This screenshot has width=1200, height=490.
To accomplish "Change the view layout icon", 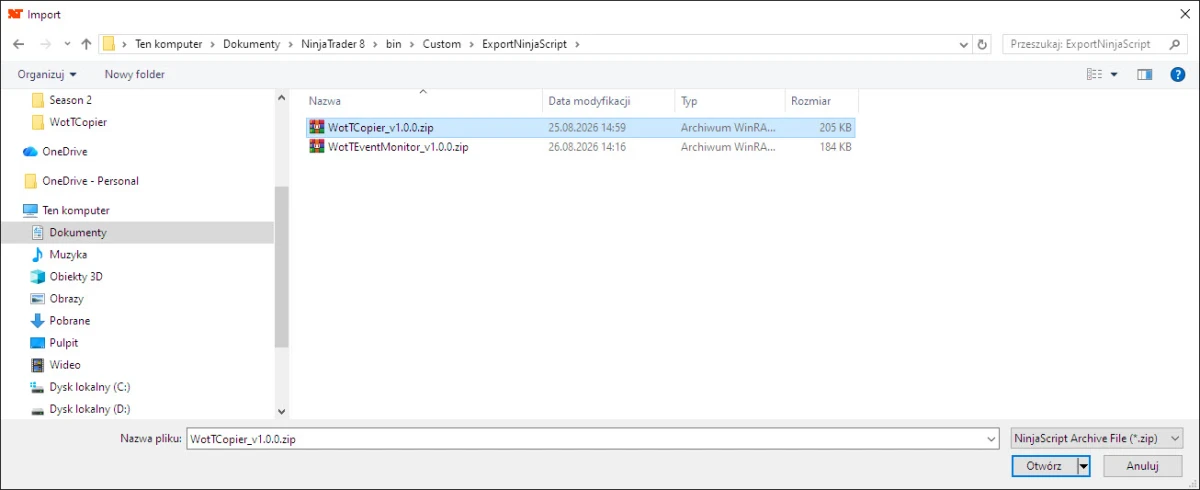I will coord(1094,74).
